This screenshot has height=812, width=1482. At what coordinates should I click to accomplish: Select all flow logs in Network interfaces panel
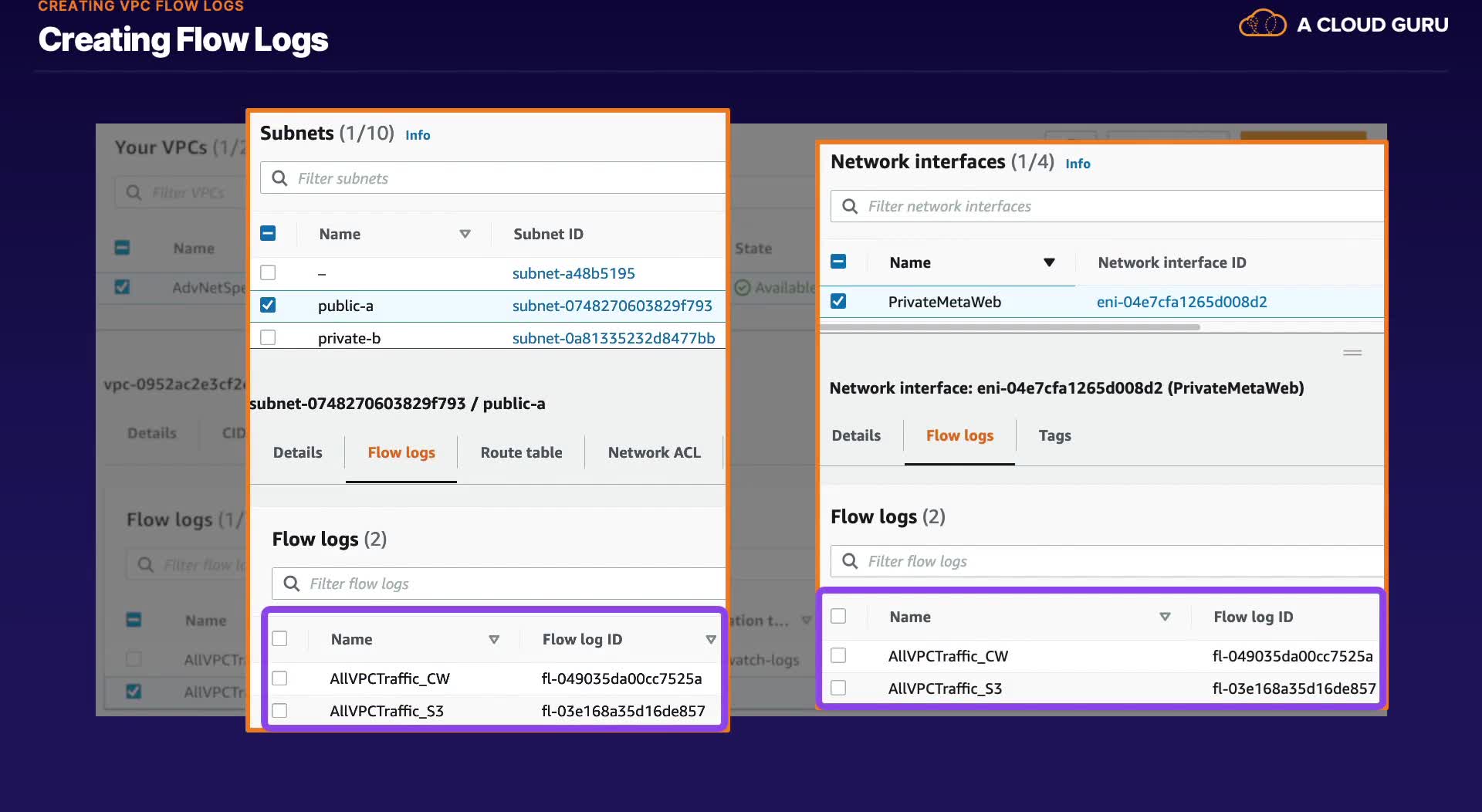(x=838, y=616)
